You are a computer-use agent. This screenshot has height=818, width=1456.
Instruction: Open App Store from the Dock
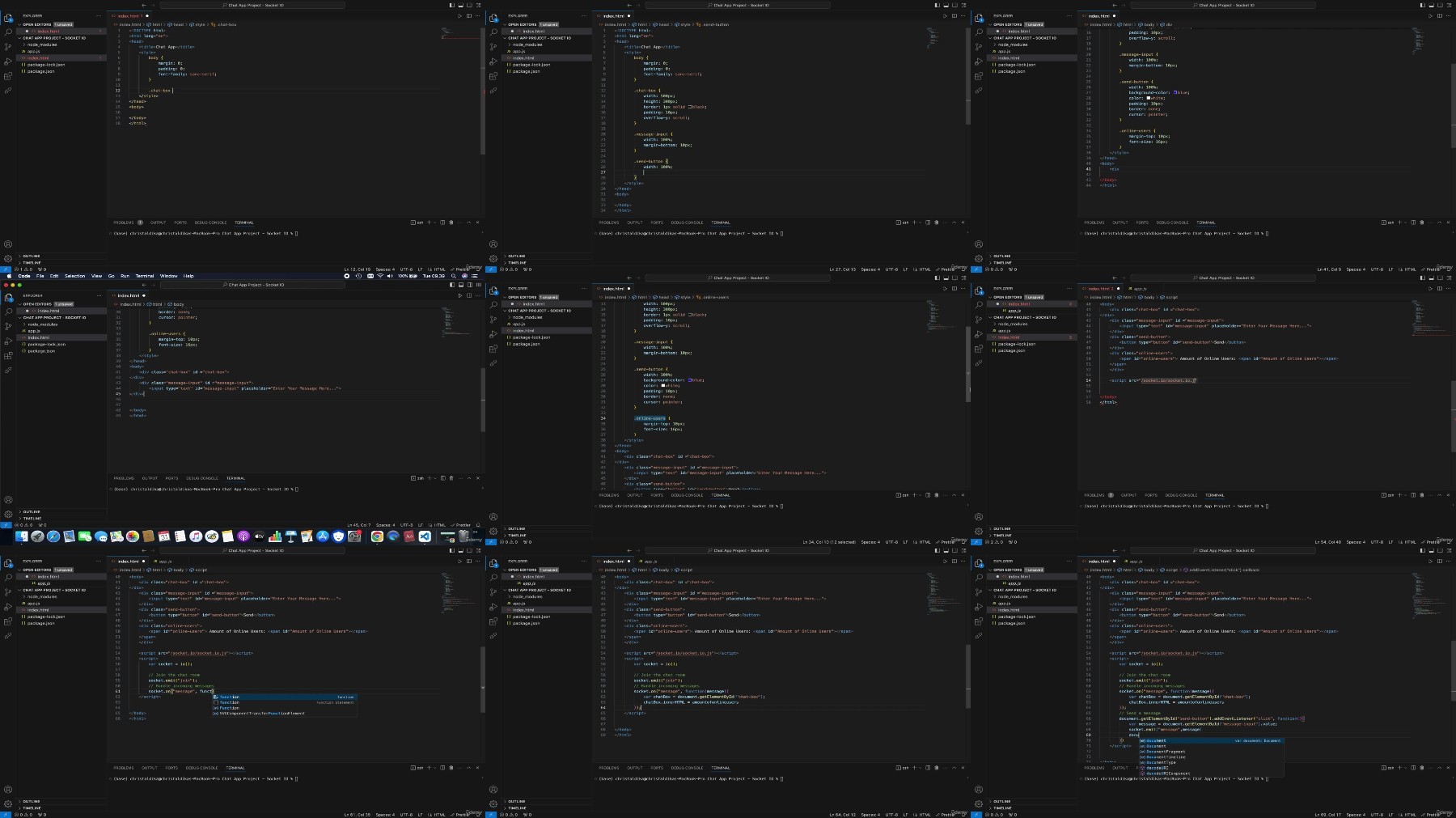(x=323, y=536)
